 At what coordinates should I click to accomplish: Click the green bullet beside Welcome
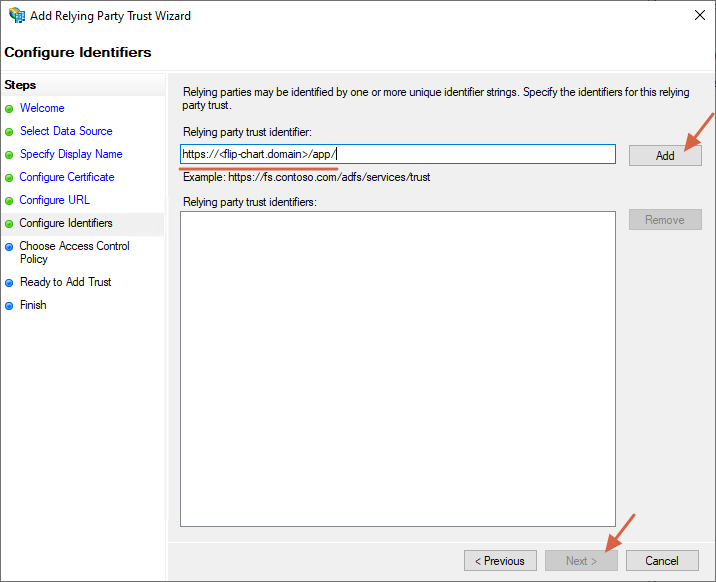[9, 109]
